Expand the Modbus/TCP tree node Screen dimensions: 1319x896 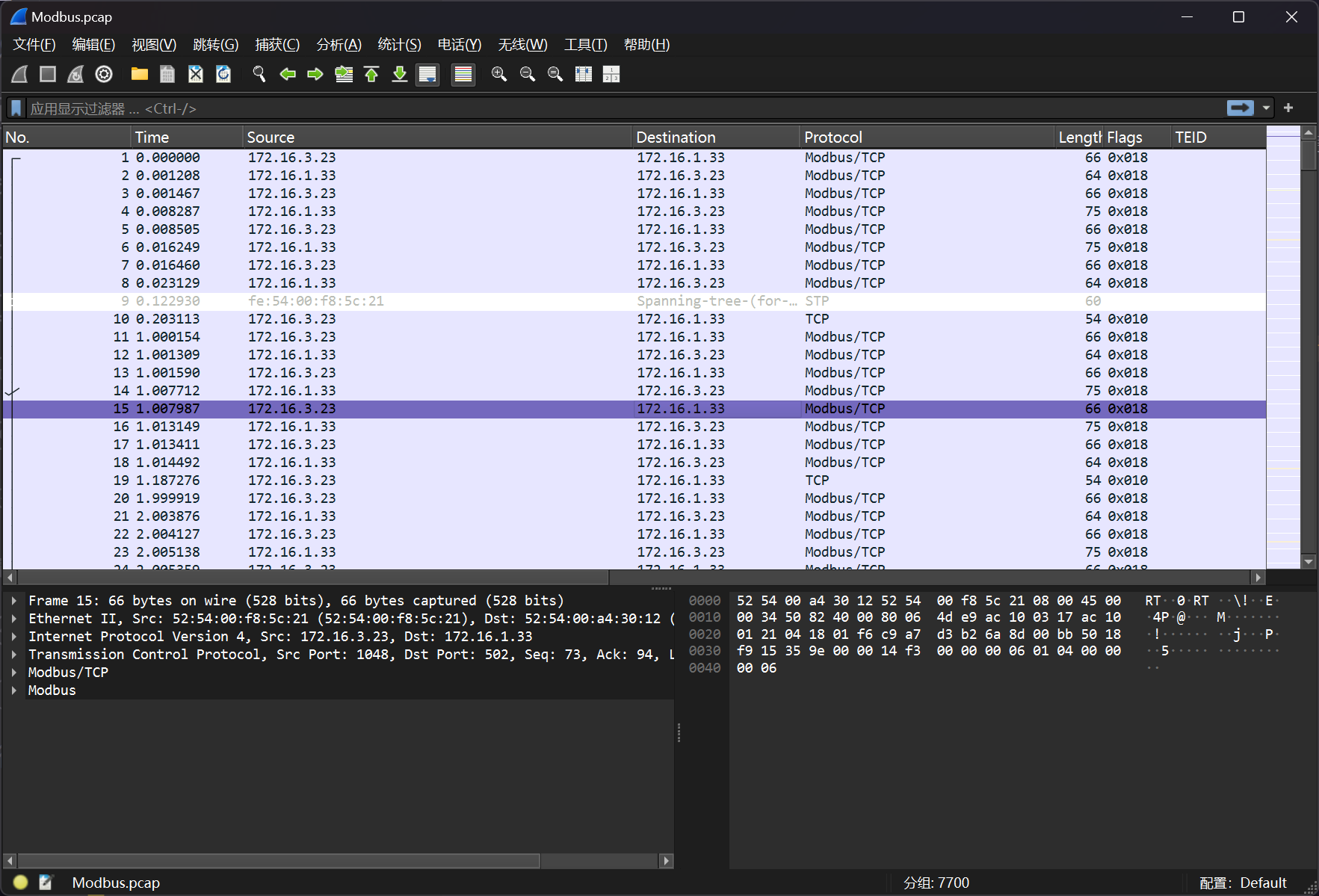click(x=14, y=673)
